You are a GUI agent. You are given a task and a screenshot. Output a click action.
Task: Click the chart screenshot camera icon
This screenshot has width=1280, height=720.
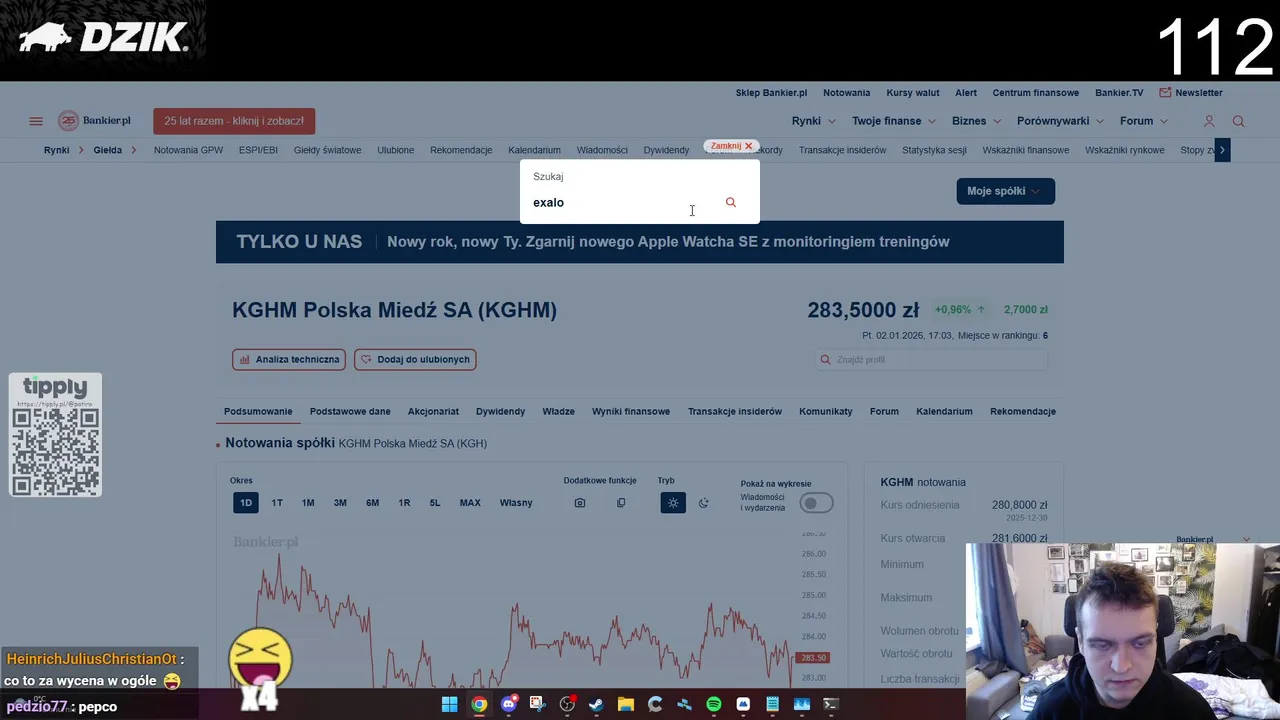point(579,503)
